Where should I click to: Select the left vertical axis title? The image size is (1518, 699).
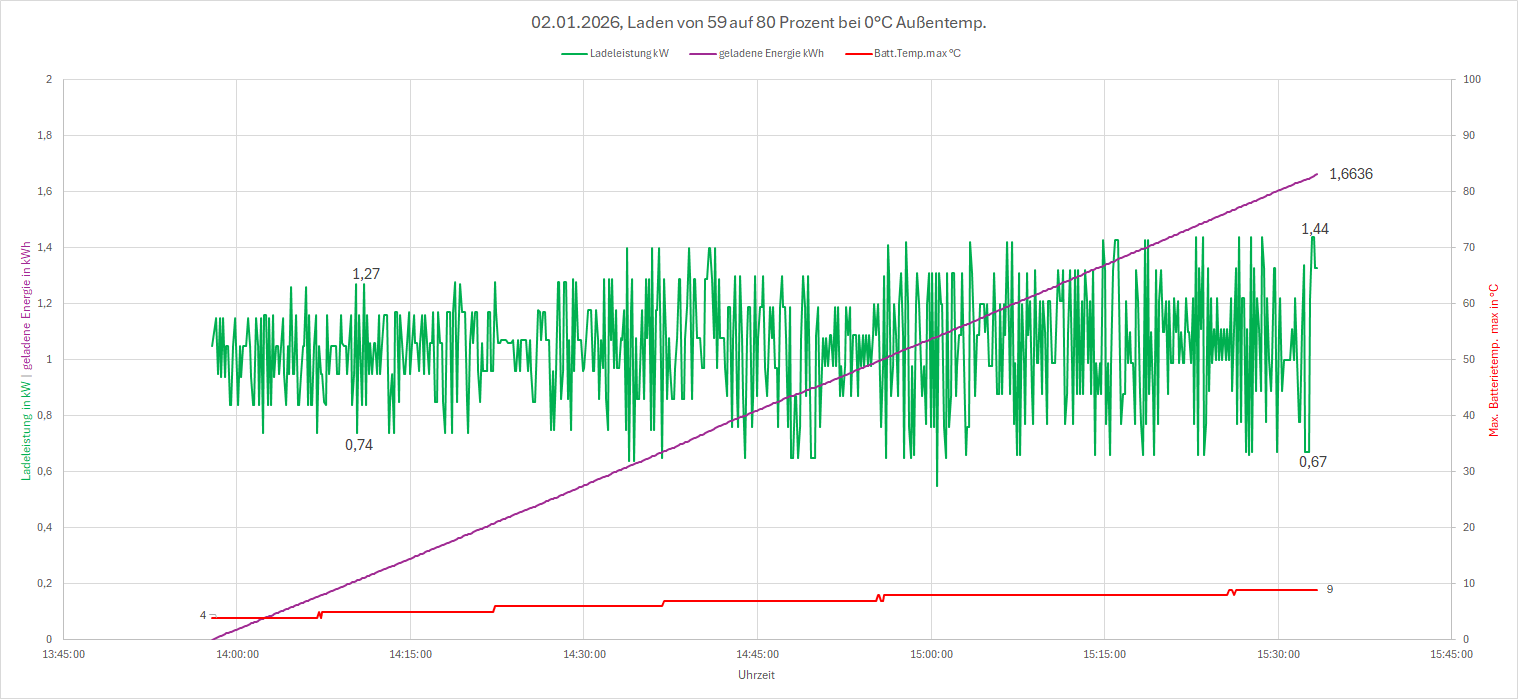click(27, 360)
